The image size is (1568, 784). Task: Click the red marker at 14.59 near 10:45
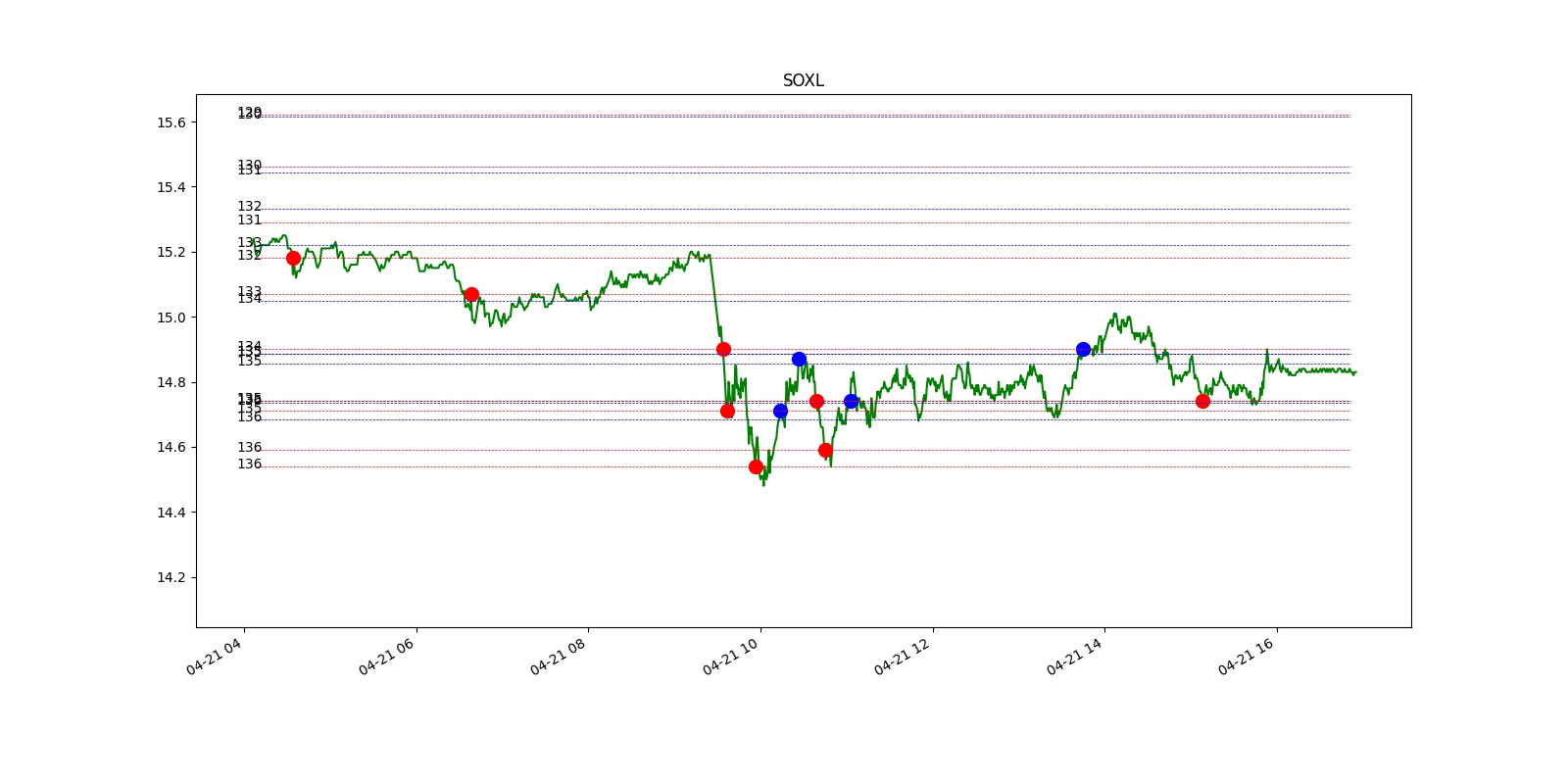click(x=825, y=450)
